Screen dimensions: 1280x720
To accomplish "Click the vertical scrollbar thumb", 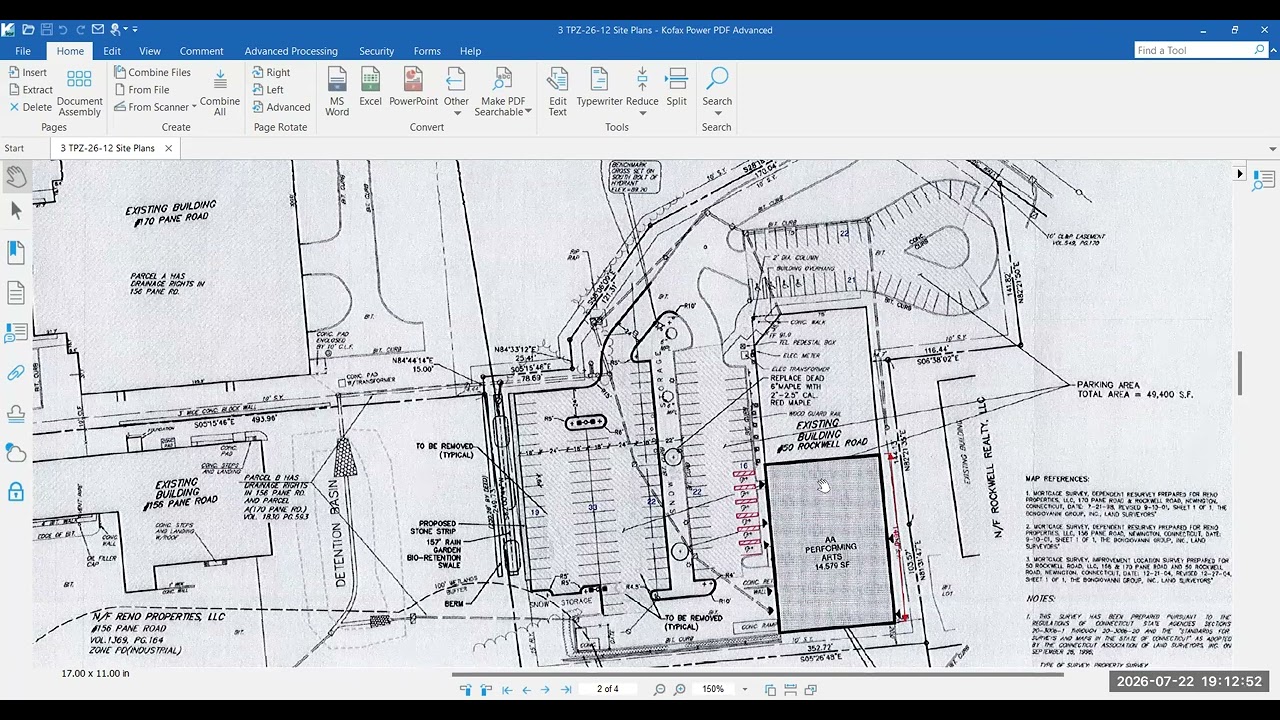I will [x=1240, y=372].
